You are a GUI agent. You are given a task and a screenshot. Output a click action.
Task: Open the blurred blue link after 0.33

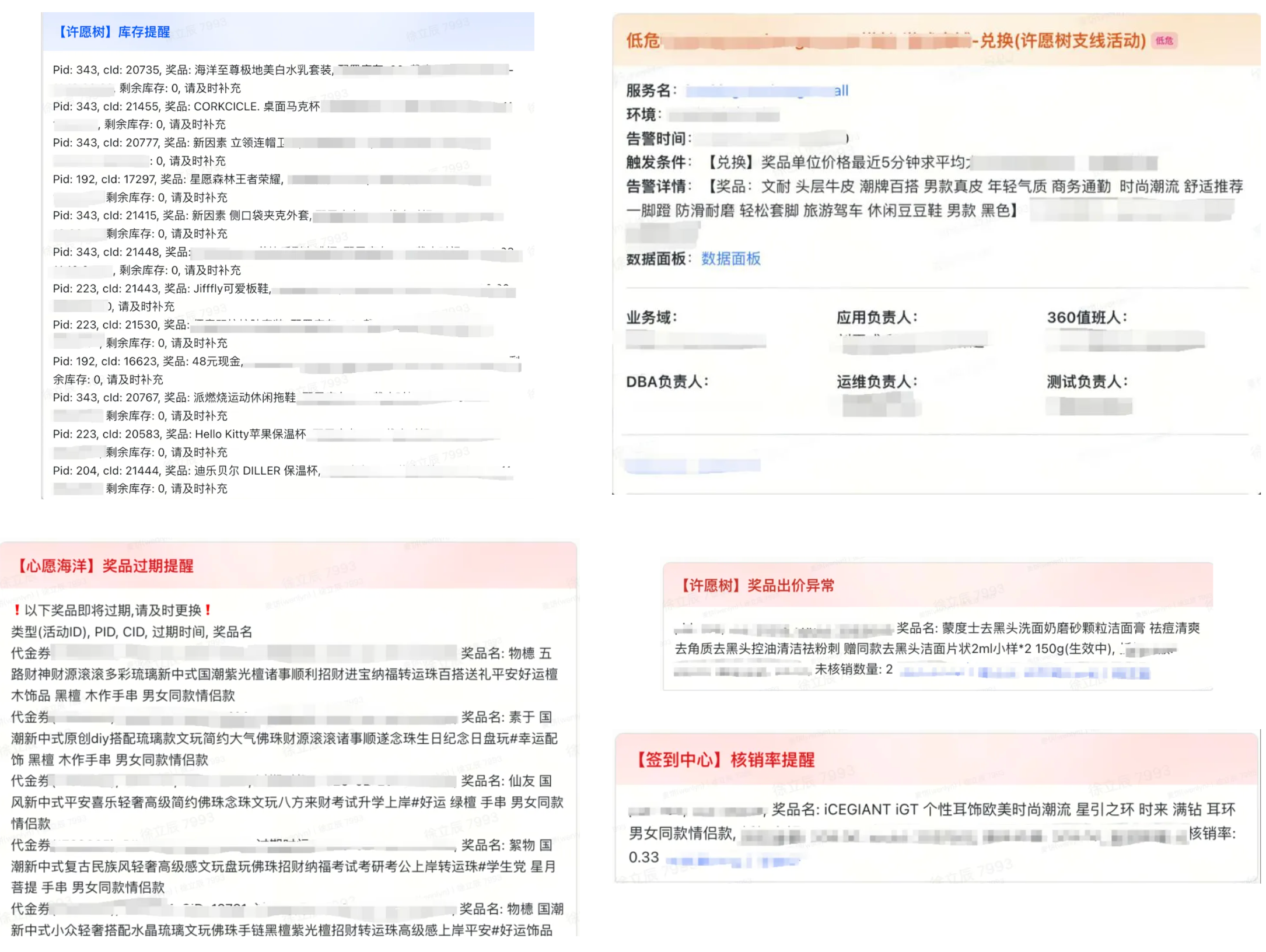(732, 860)
